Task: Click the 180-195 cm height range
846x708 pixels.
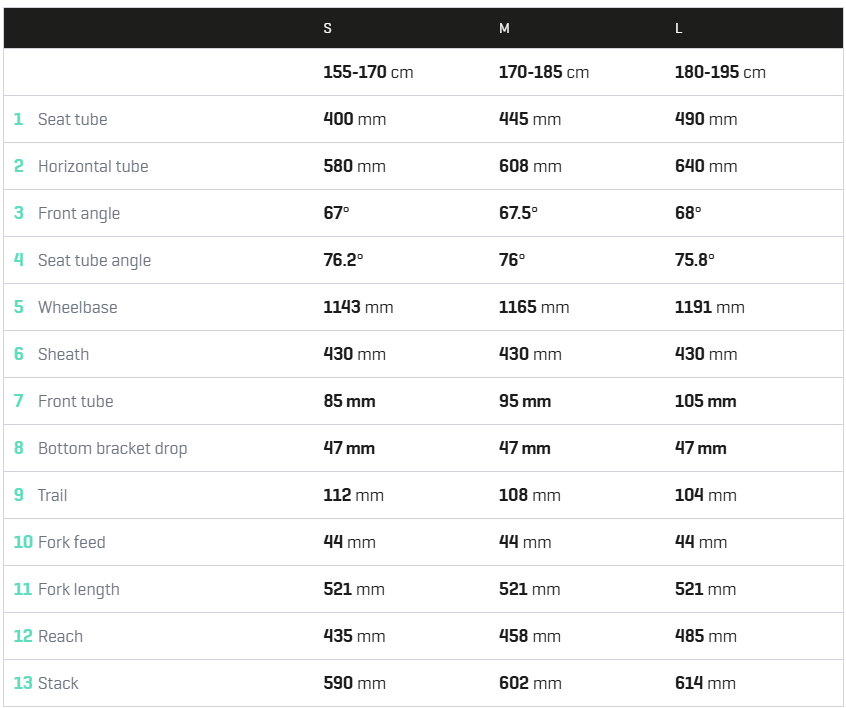Action: pyautogui.click(x=720, y=72)
